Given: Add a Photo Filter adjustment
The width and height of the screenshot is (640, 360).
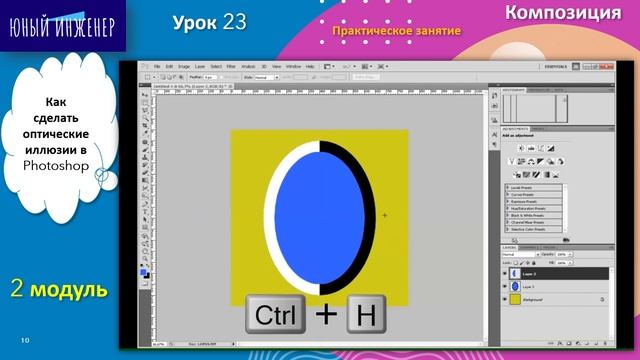Looking at the screenshot, I should [551, 162].
